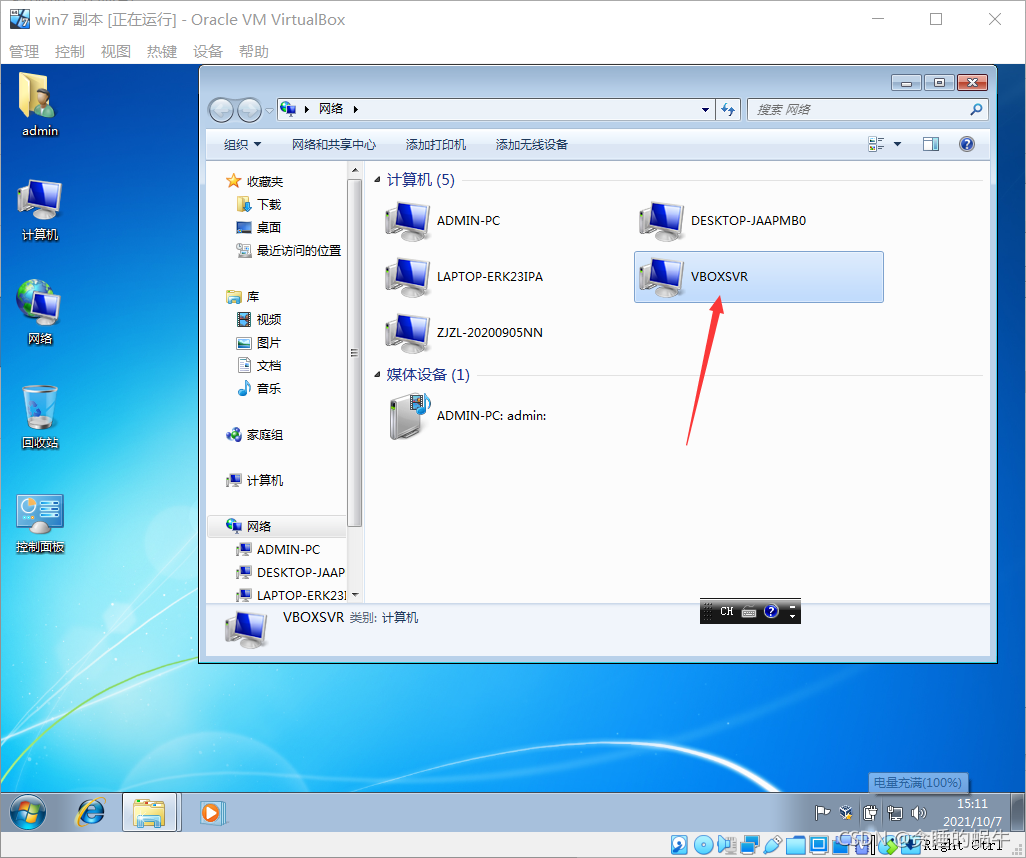
Task: Click language bar help icon
Action: point(771,611)
